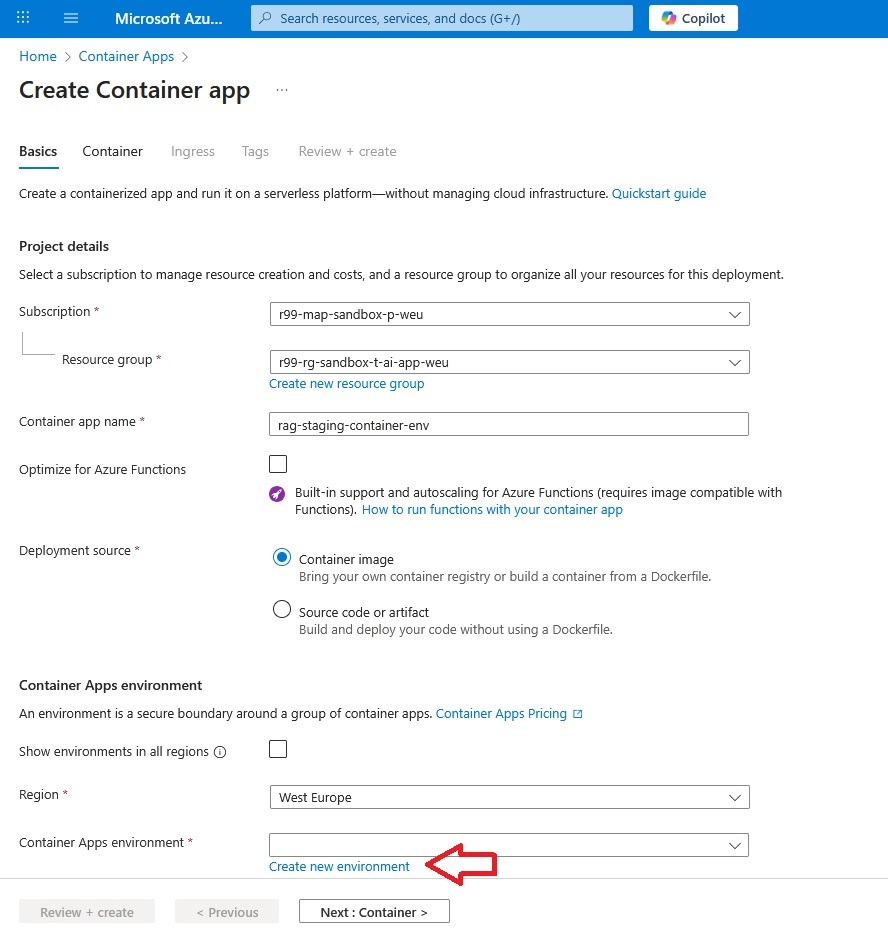
Task: Open the Subscription dropdown
Action: [x=737, y=314]
